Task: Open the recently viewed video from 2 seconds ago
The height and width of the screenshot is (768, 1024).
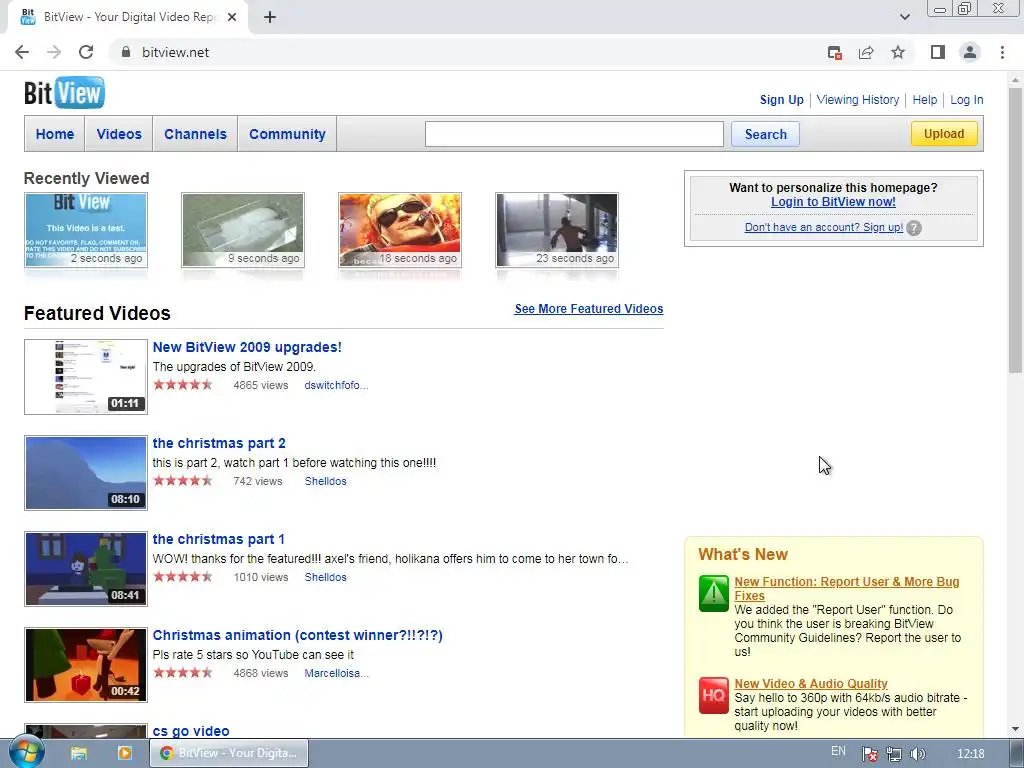Action: point(86,230)
